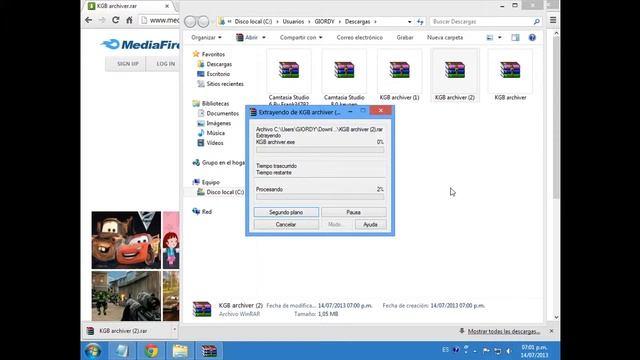
Task: Expand address bar history dropdown
Action: pos(409,22)
